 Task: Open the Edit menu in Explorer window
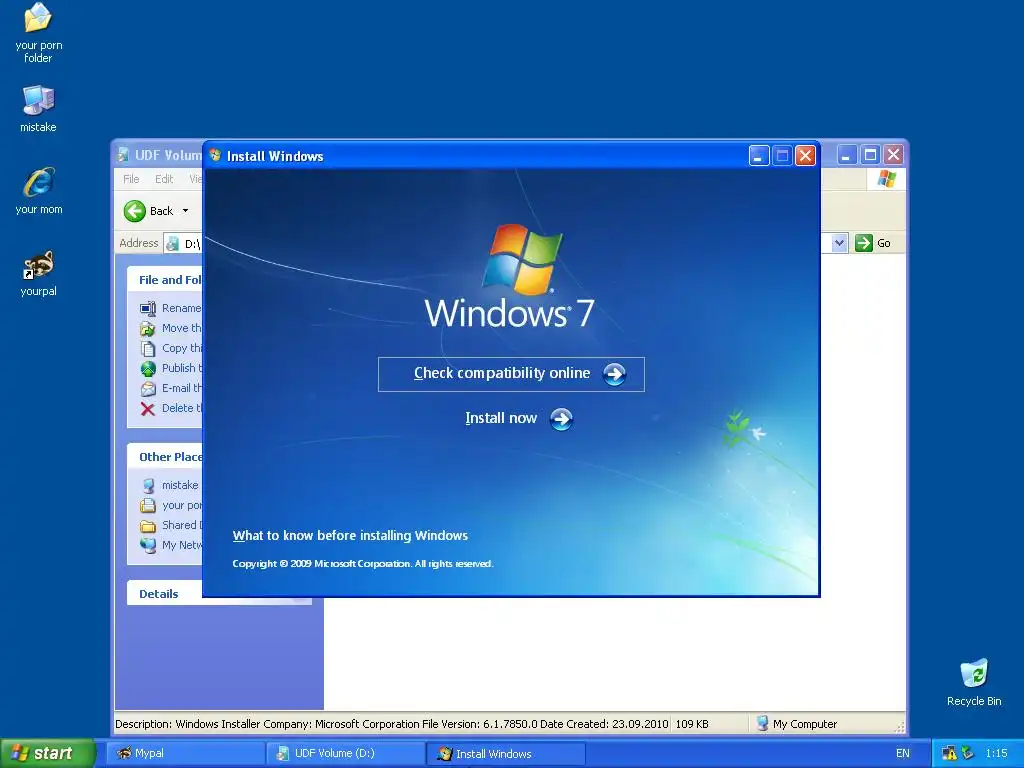click(164, 179)
